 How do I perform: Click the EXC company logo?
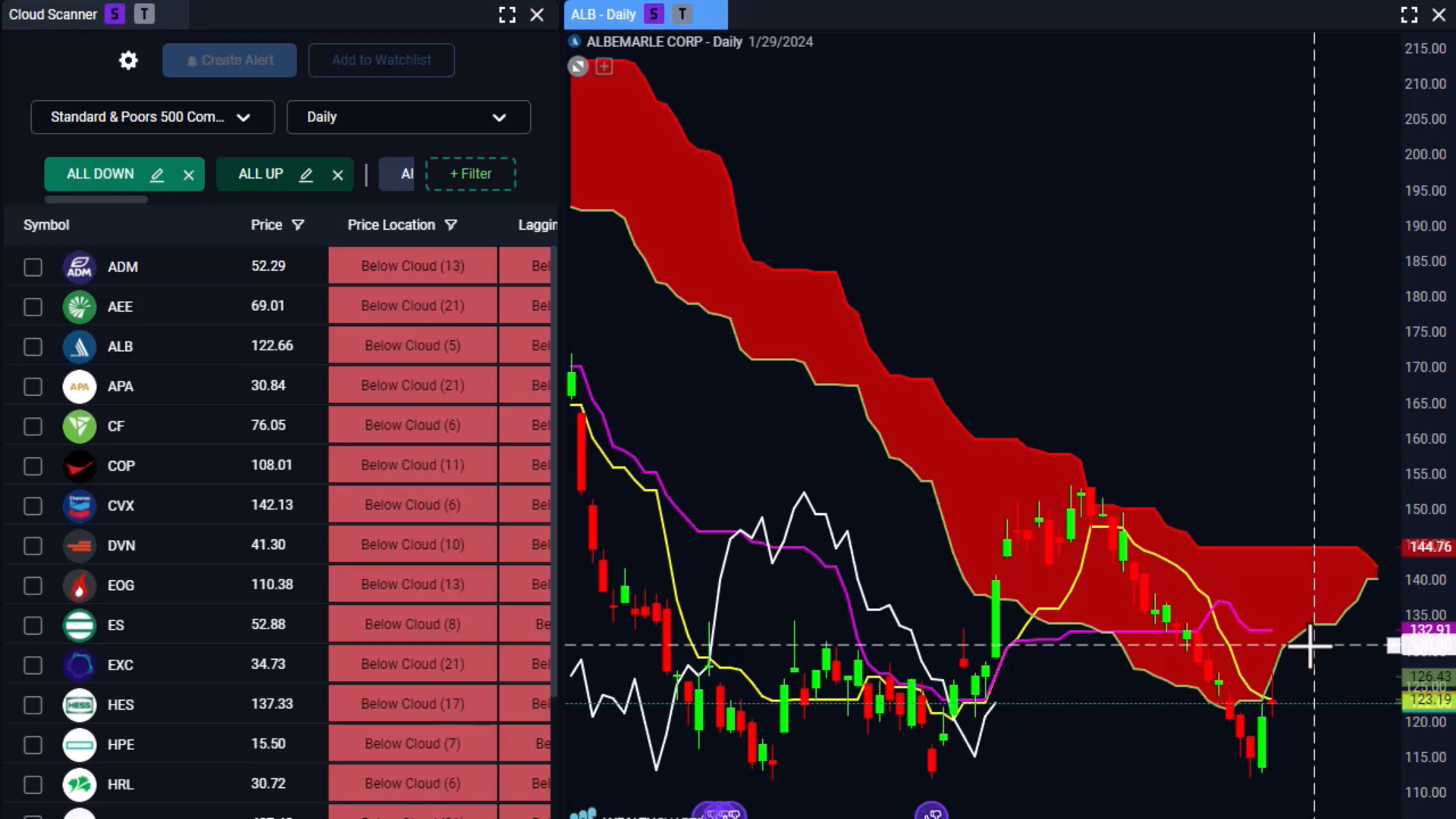[x=80, y=665]
